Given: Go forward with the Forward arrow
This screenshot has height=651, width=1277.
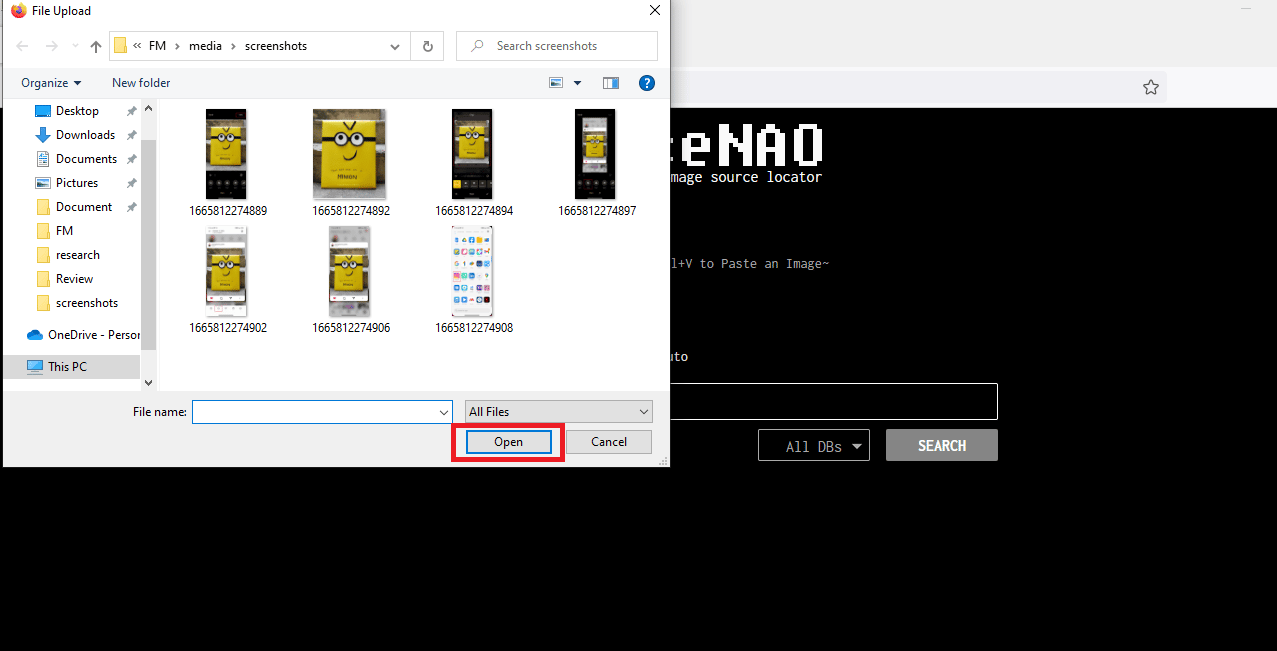Looking at the screenshot, I should click(x=52, y=46).
